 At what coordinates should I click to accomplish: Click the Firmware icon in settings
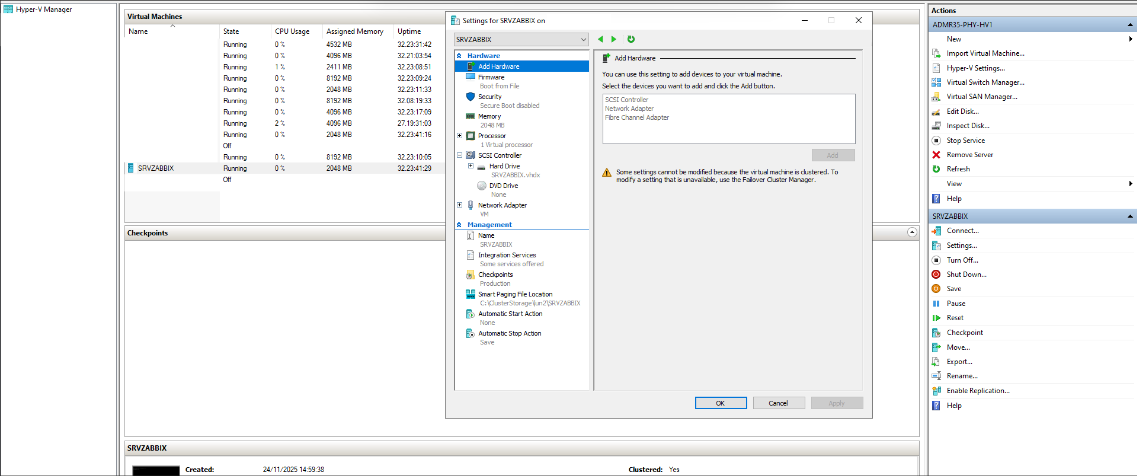[x=470, y=76]
